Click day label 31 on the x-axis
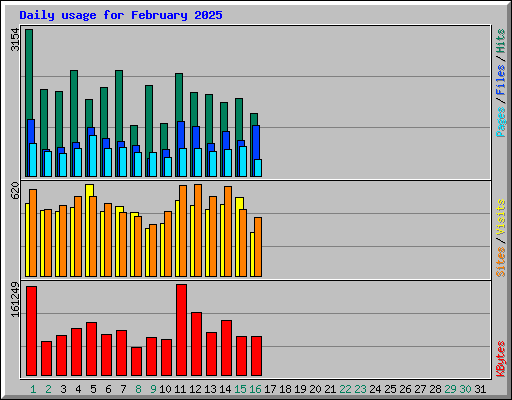This screenshot has width=512, height=400. pos(480,389)
